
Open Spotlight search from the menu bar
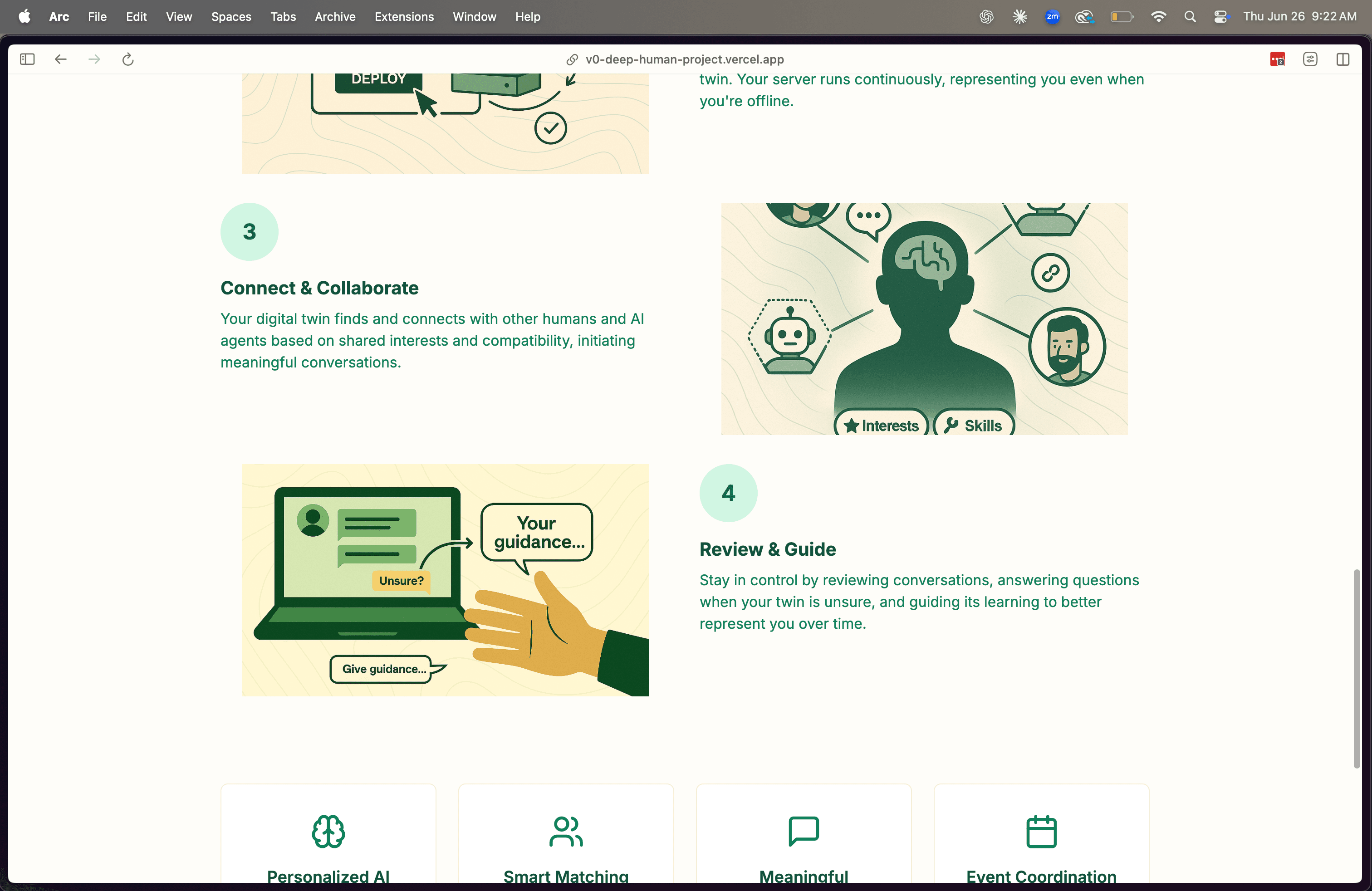1190,16
